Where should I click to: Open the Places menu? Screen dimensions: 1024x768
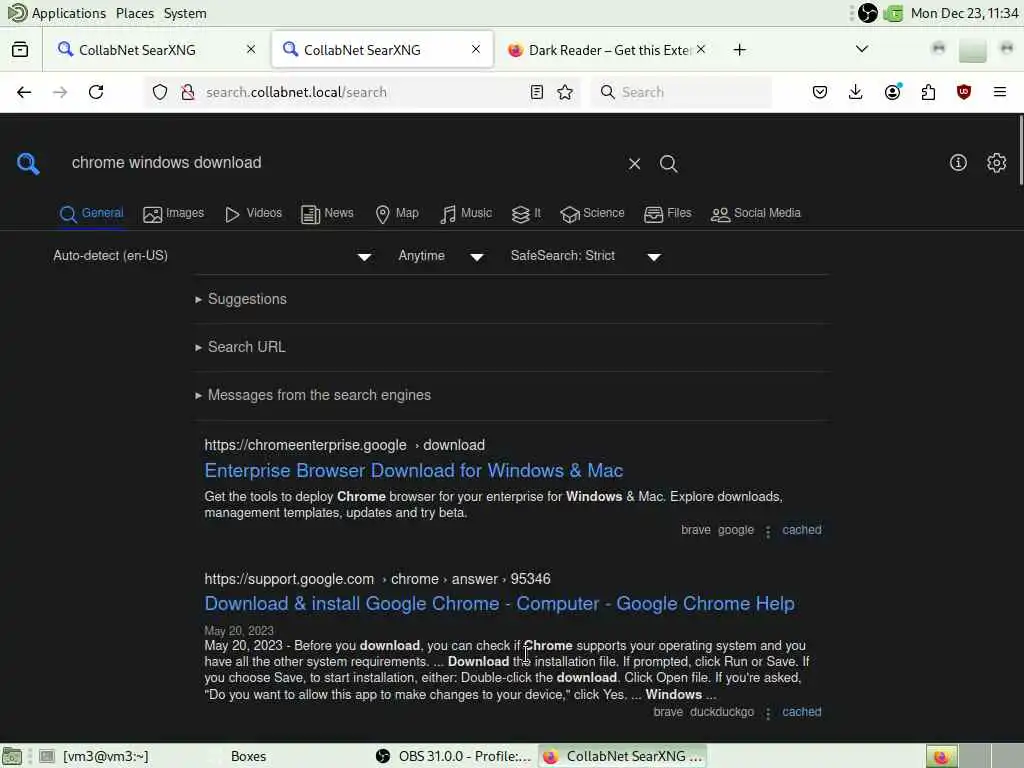[x=135, y=13]
